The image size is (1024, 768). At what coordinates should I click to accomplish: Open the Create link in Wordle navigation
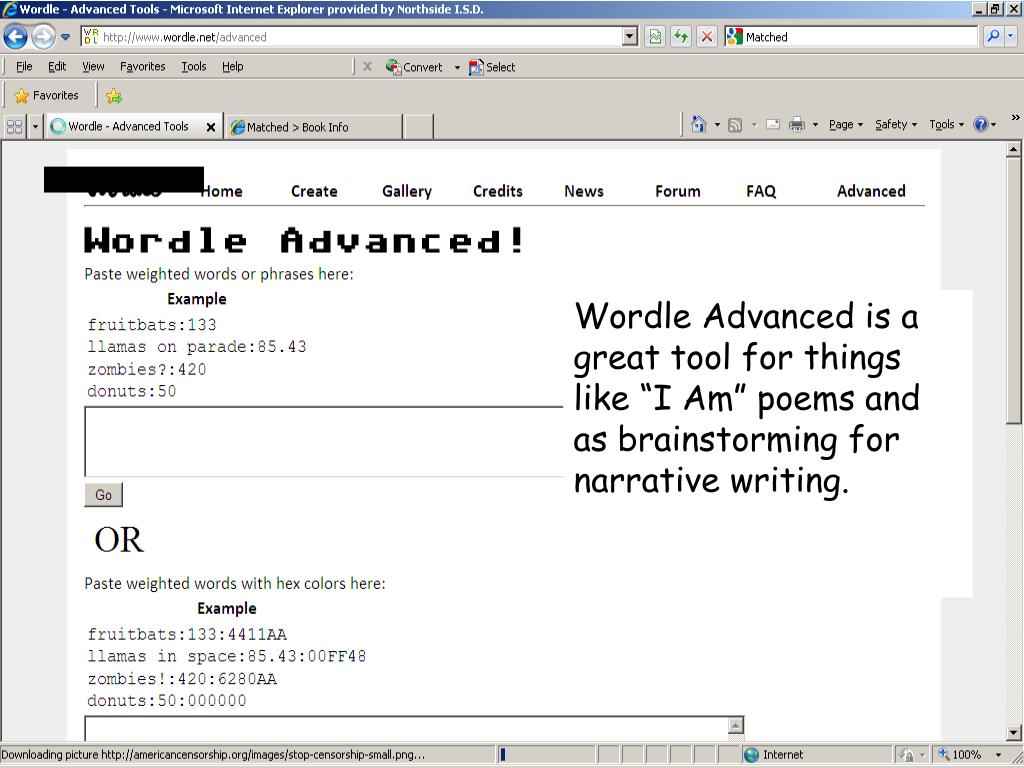coord(314,191)
